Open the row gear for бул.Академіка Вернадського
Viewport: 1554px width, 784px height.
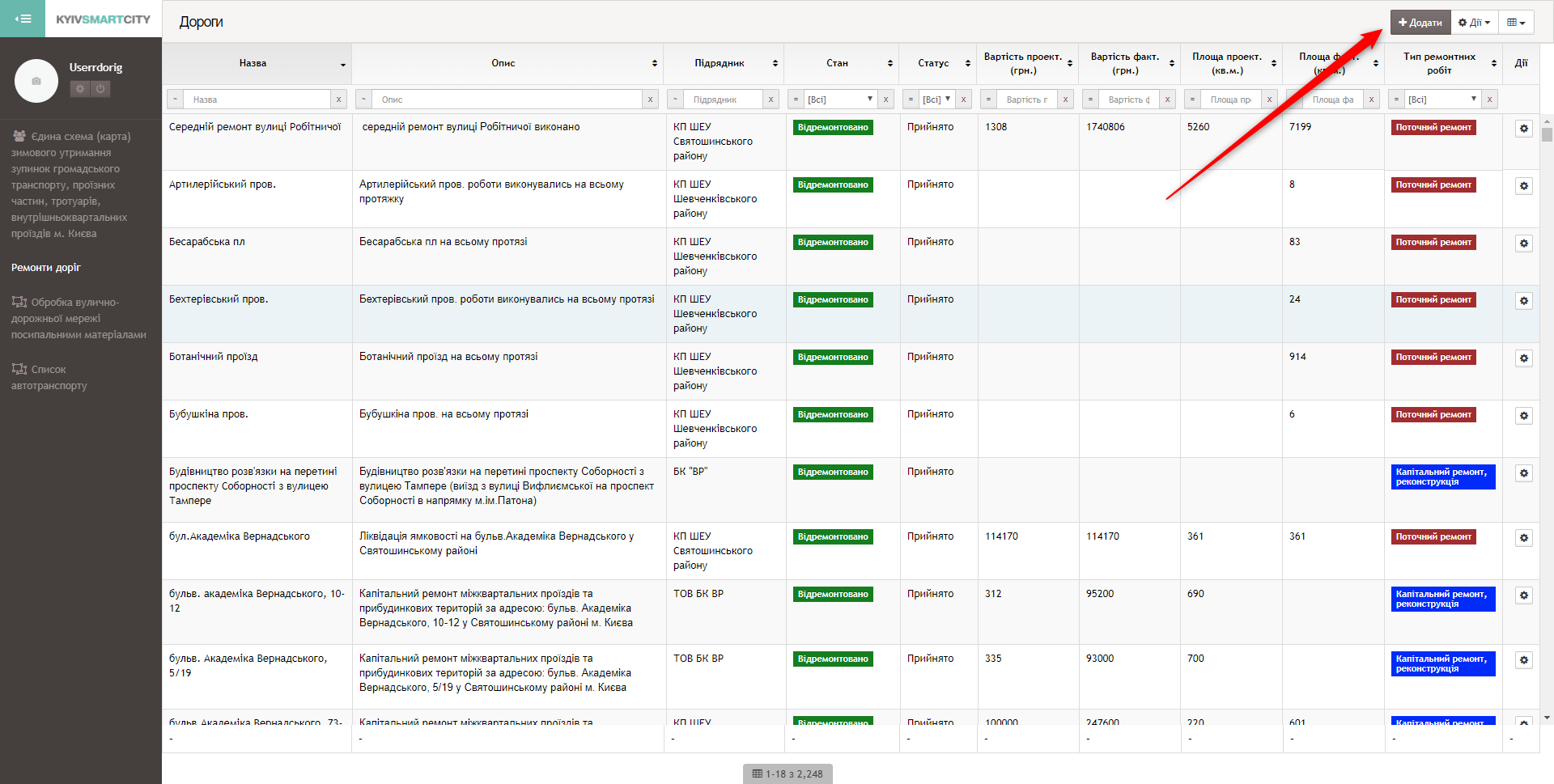(1524, 538)
